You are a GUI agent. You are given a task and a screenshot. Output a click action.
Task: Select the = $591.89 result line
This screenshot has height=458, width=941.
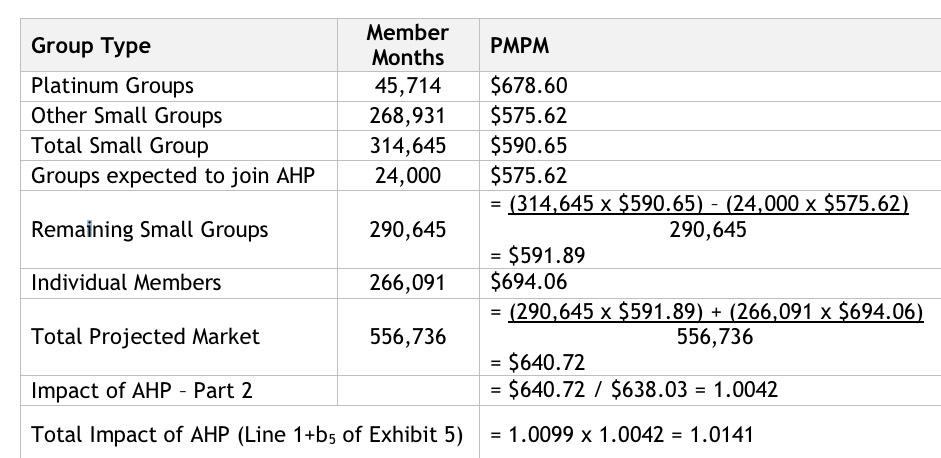point(538,256)
